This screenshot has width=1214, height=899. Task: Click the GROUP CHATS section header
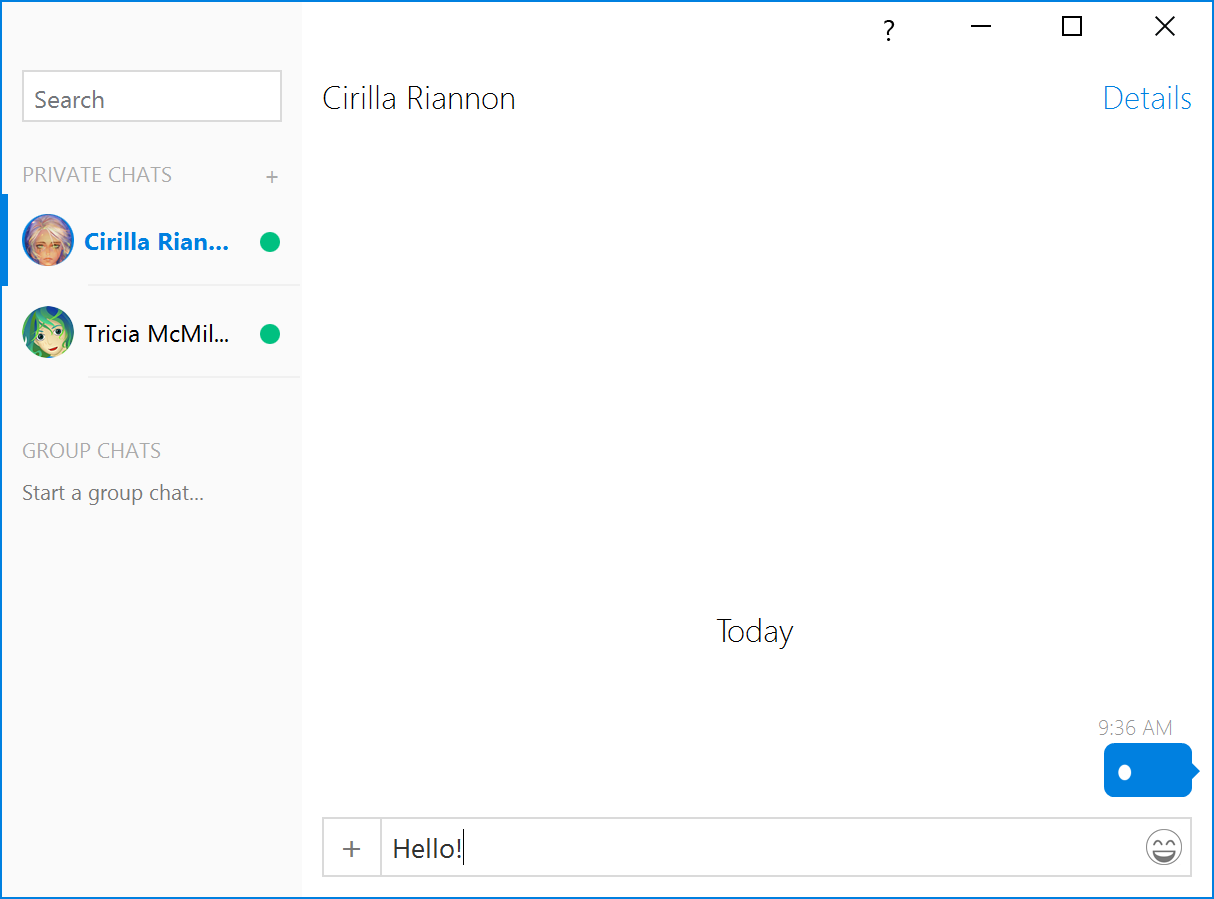click(91, 451)
